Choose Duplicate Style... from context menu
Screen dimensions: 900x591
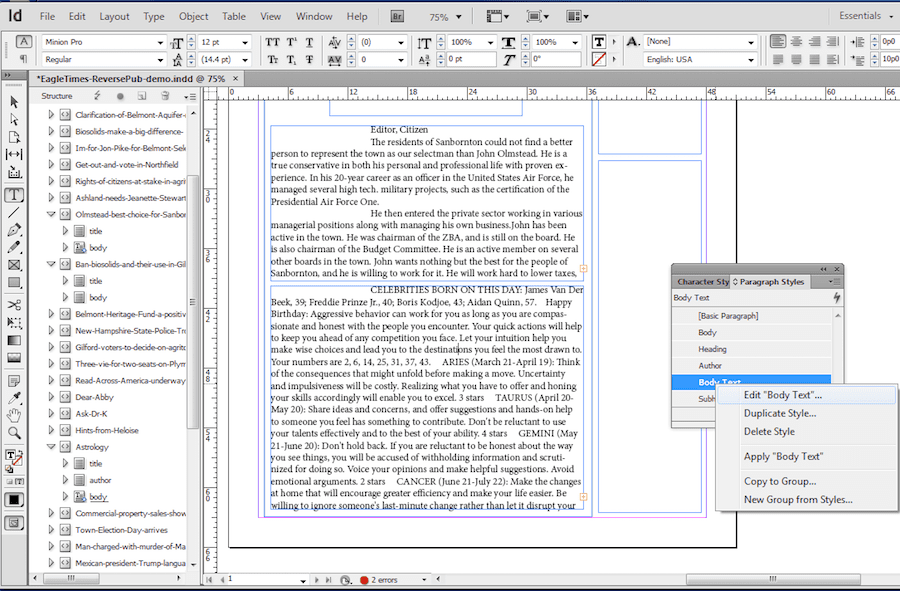pyautogui.click(x=806, y=413)
